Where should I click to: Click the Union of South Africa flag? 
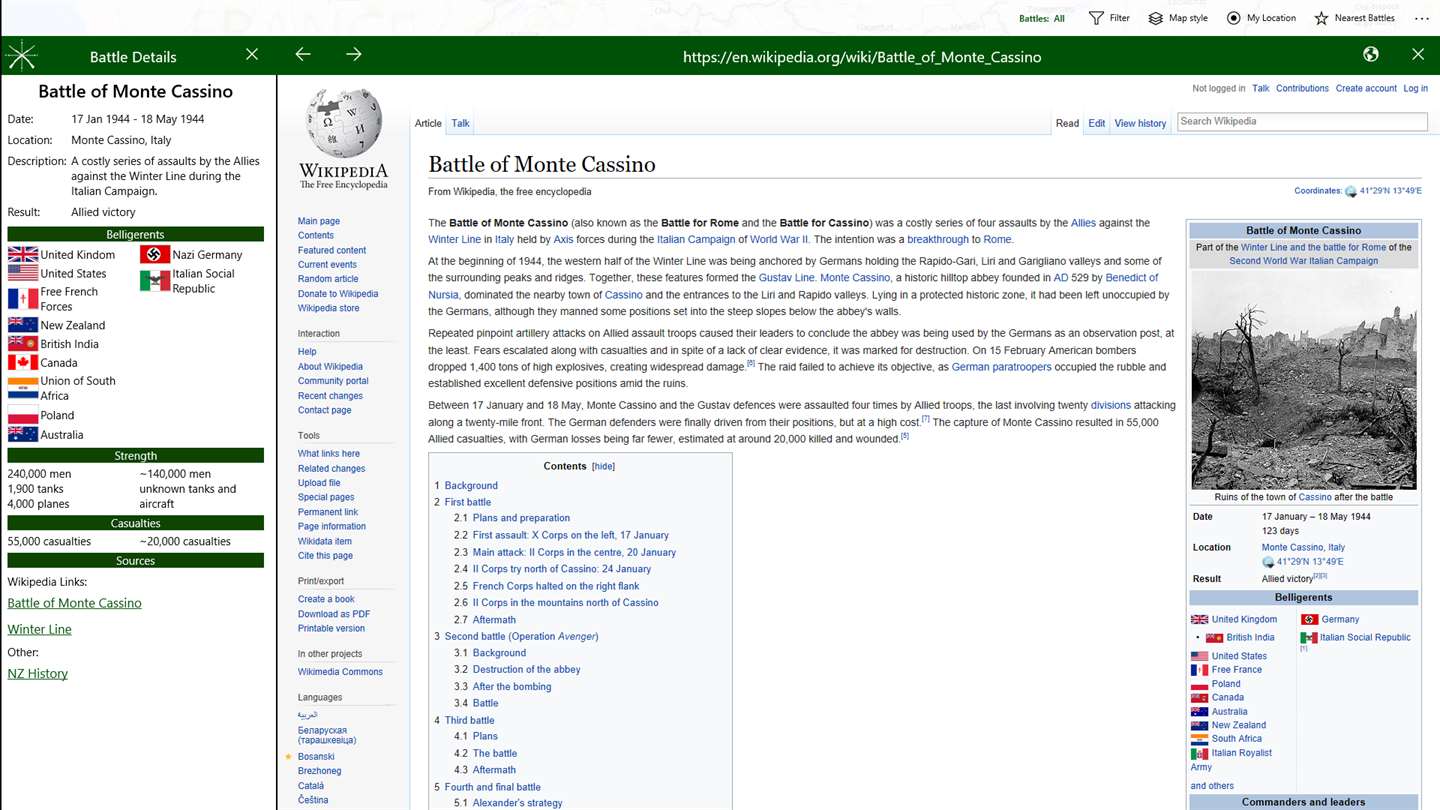point(23,388)
